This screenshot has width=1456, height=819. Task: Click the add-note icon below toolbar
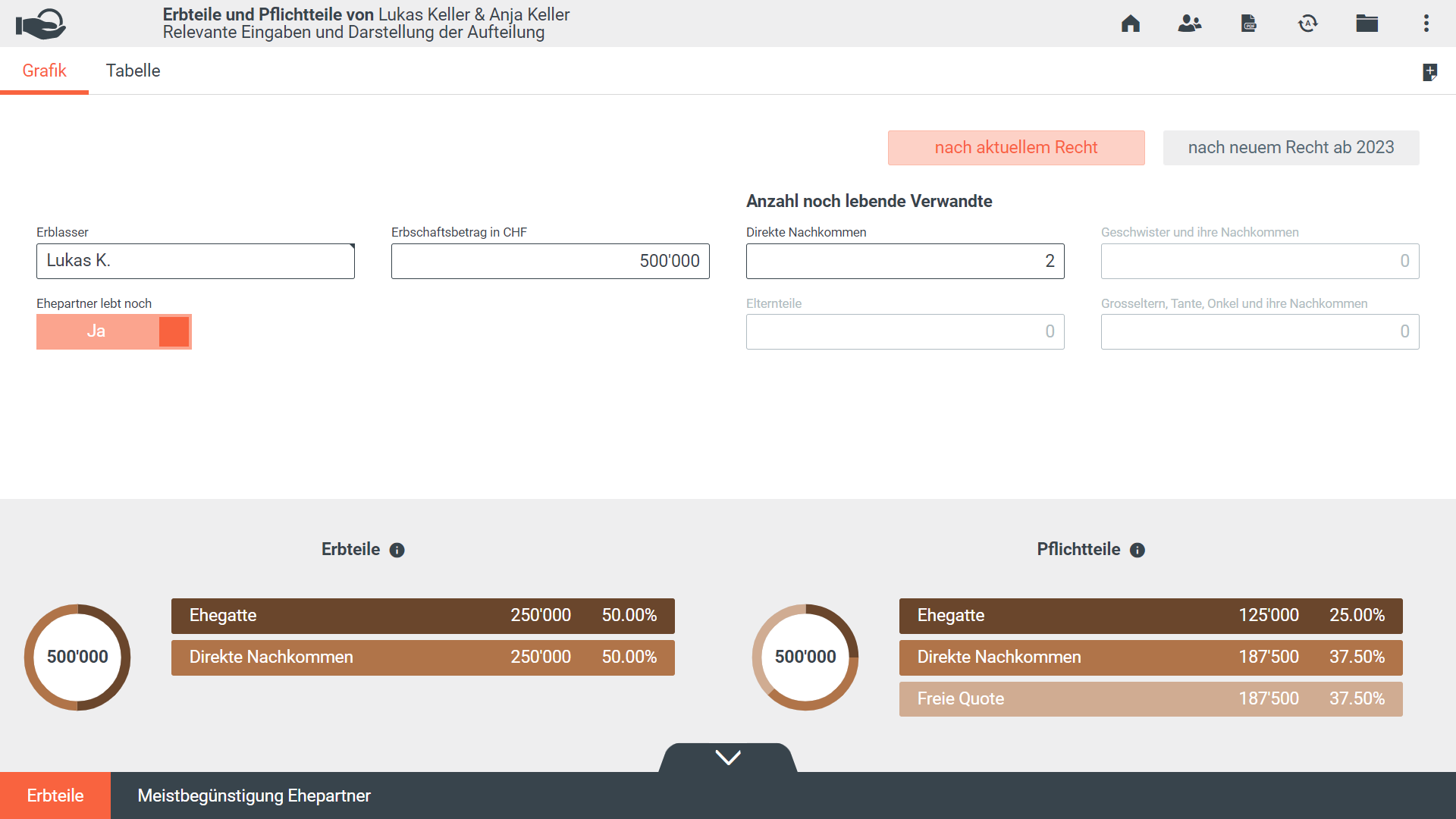point(1429,72)
